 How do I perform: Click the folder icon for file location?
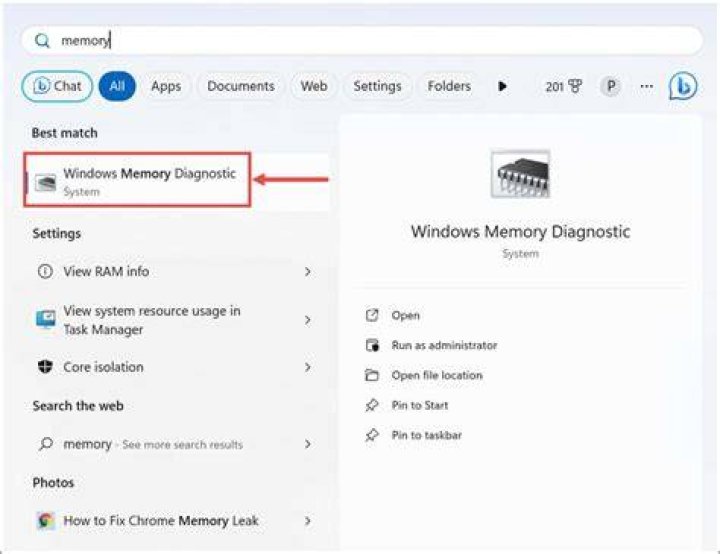[371, 375]
